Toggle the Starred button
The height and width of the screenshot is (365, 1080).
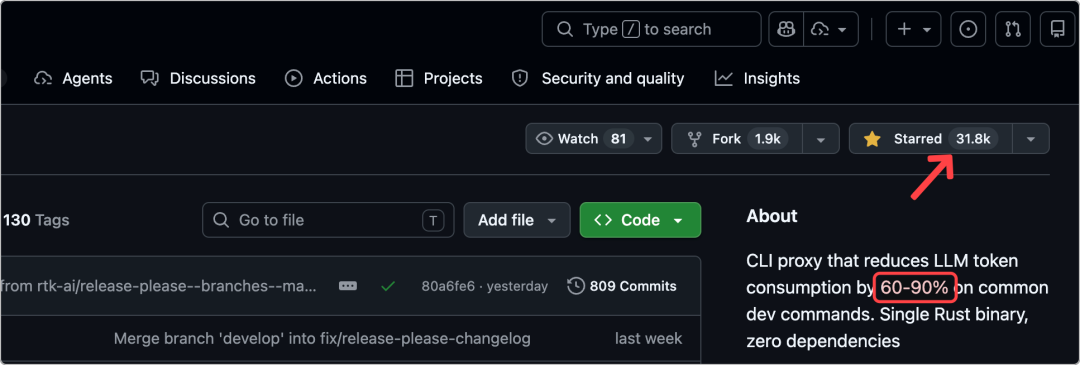931,138
